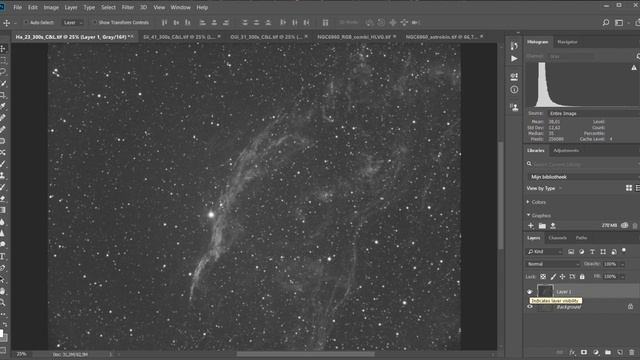The width and height of the screenshot is (640, 360).
Task: Open the Filter menu
Action: point(128,7)
